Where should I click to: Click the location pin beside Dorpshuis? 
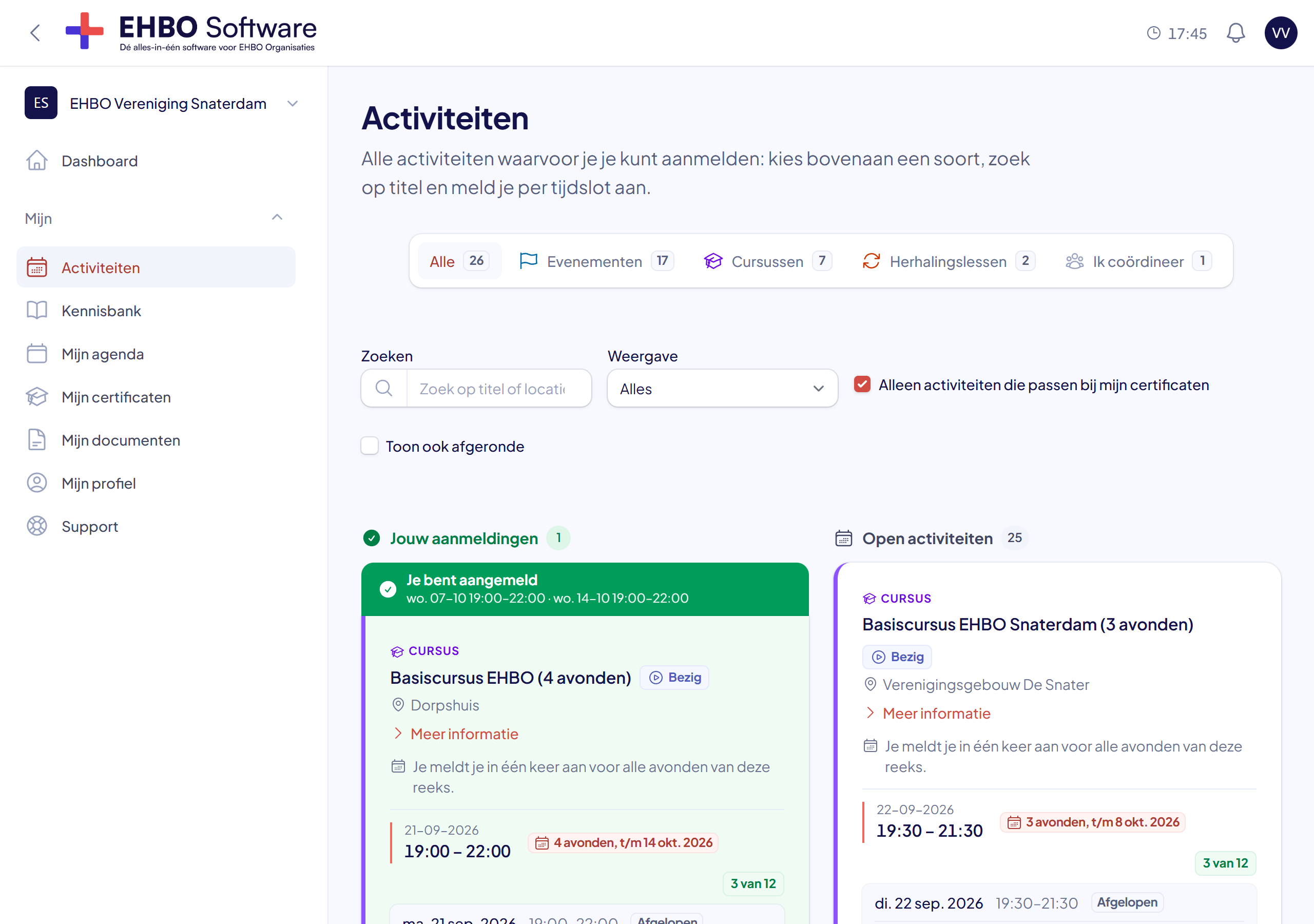coord(398,705)
